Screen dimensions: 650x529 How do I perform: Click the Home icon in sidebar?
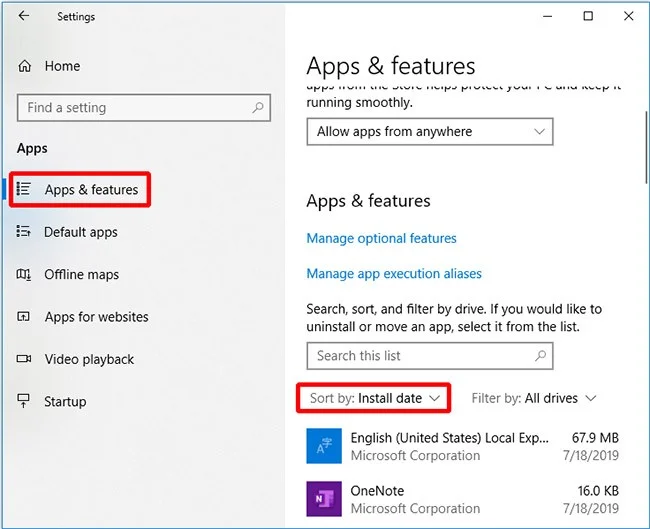24,66
